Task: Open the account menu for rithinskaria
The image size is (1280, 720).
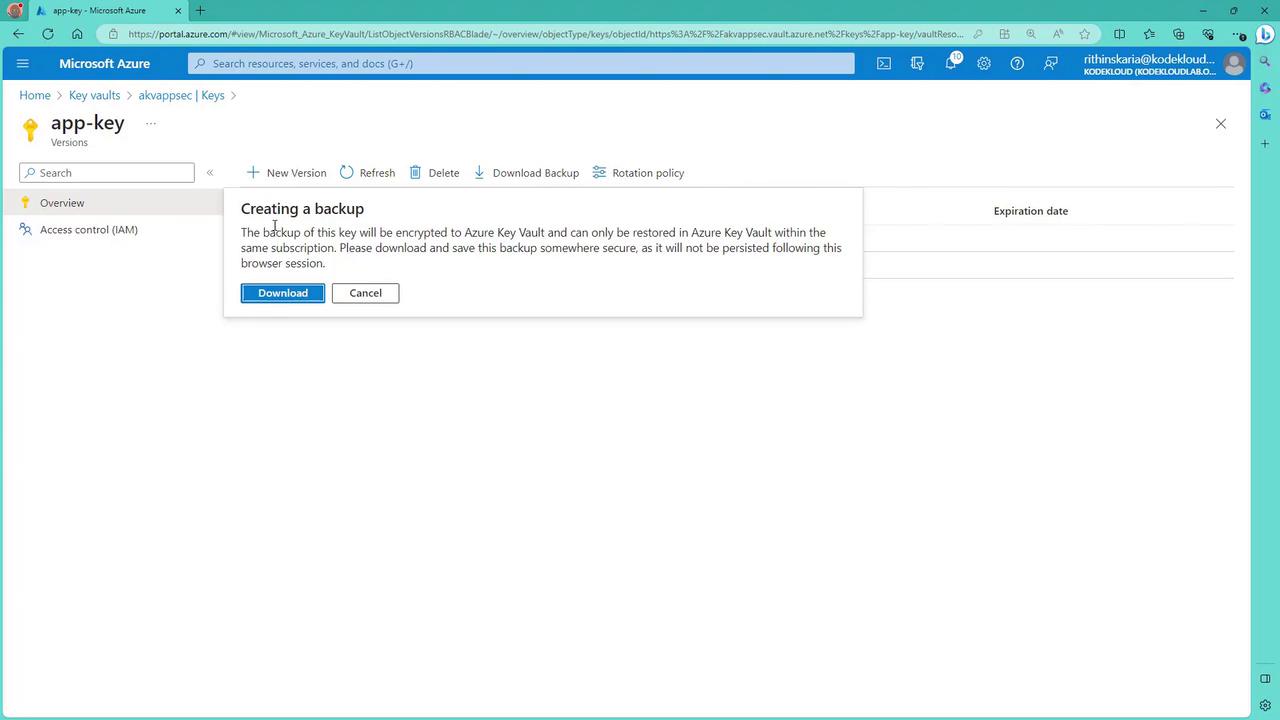Action: pos(1164,64)
